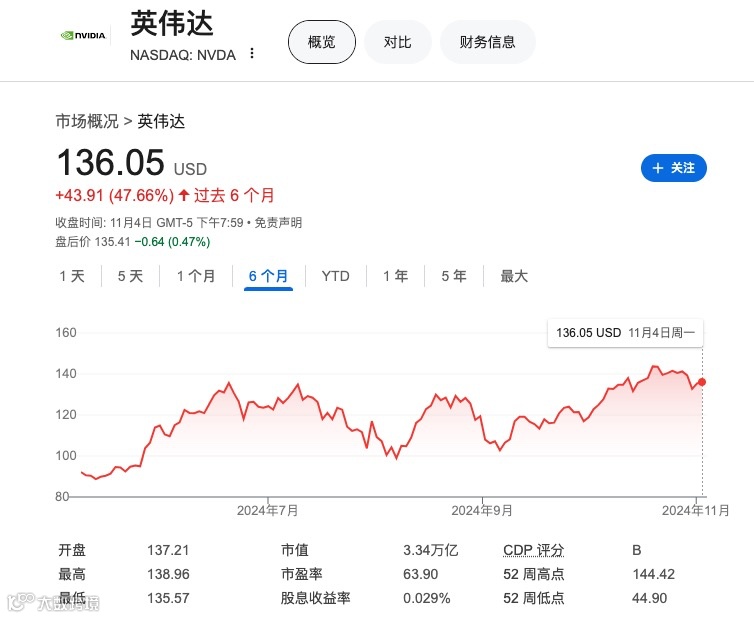Switch to the 对比 compare tab
This screenshot has width=754, height=618.
[398, 42]
